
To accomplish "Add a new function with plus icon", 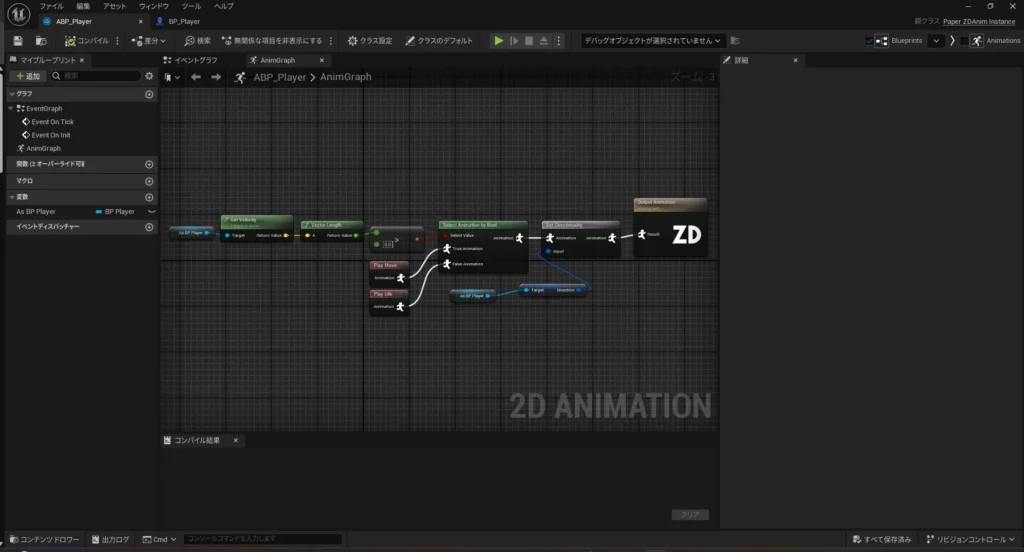I will coord(149,165).
